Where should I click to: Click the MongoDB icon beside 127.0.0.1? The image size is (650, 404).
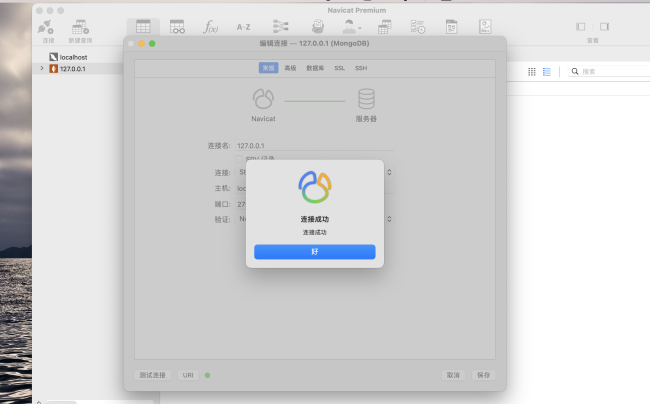pyautogui.click(x=53, y=69)
